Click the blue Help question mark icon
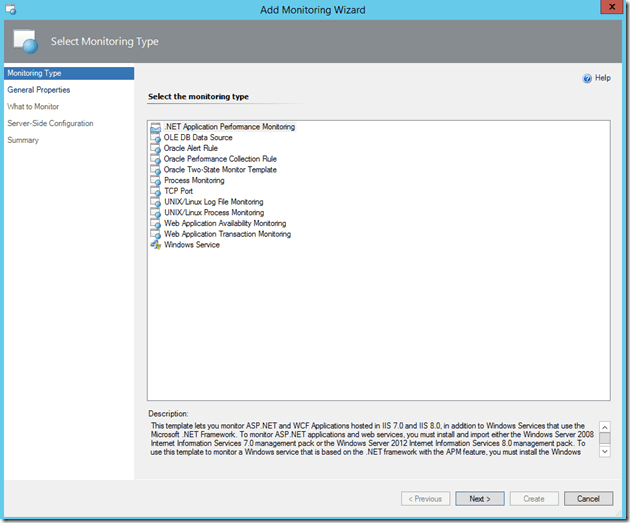 pyautogui.click(x=586, y=78)
